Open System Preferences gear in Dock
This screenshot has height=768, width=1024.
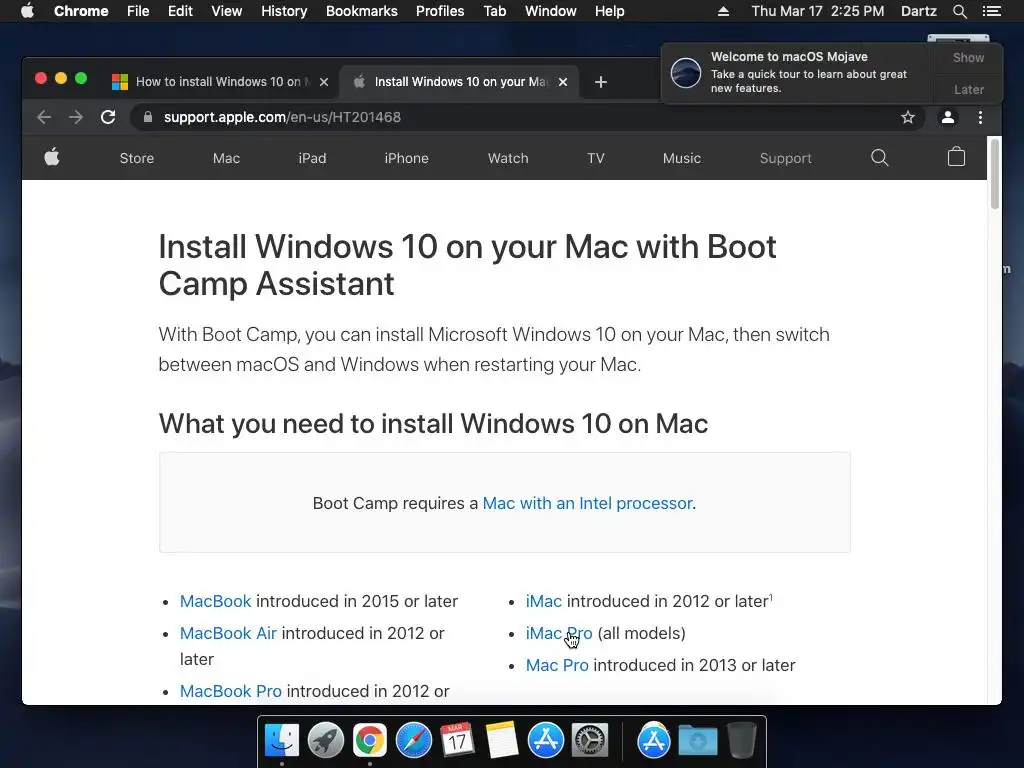590,741
